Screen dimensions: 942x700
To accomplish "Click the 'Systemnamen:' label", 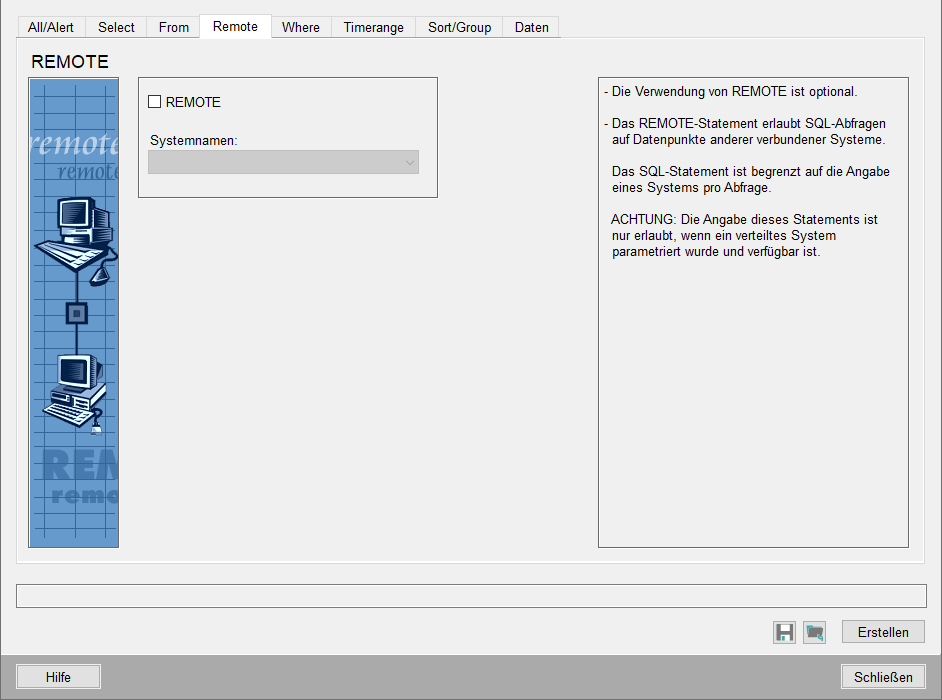I will click(x=193, y=141).
